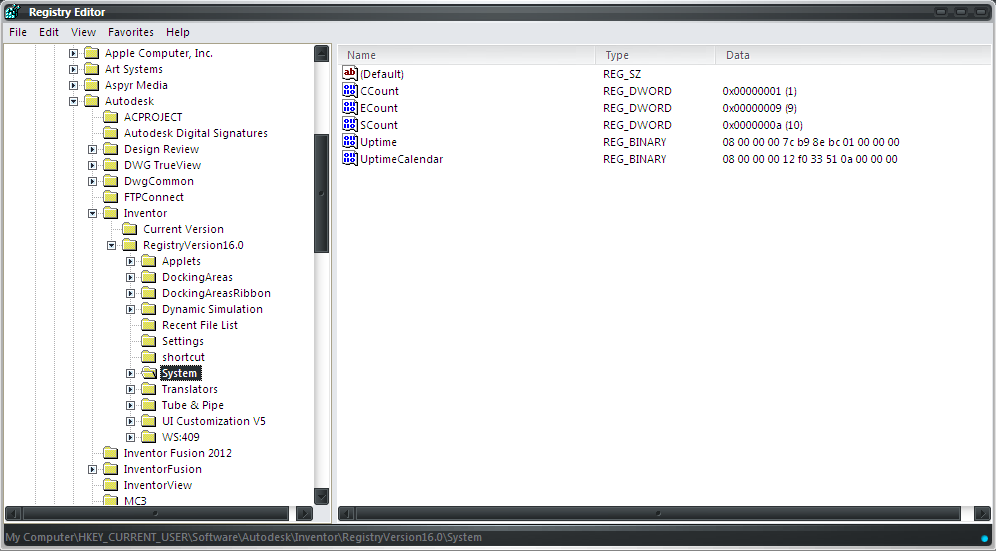Screen dimensions: 996x551
Task: Open the Help menu
Action: coord(178,32)
